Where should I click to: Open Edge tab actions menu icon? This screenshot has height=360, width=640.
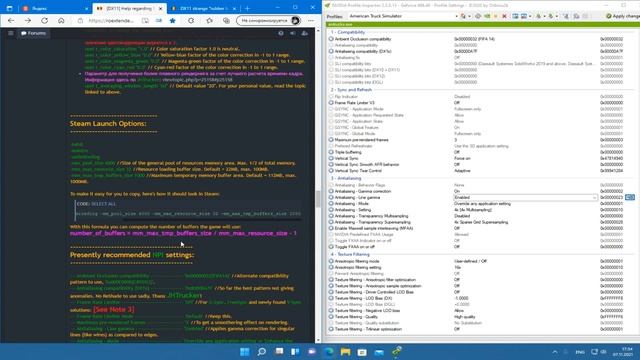point(9,8)
